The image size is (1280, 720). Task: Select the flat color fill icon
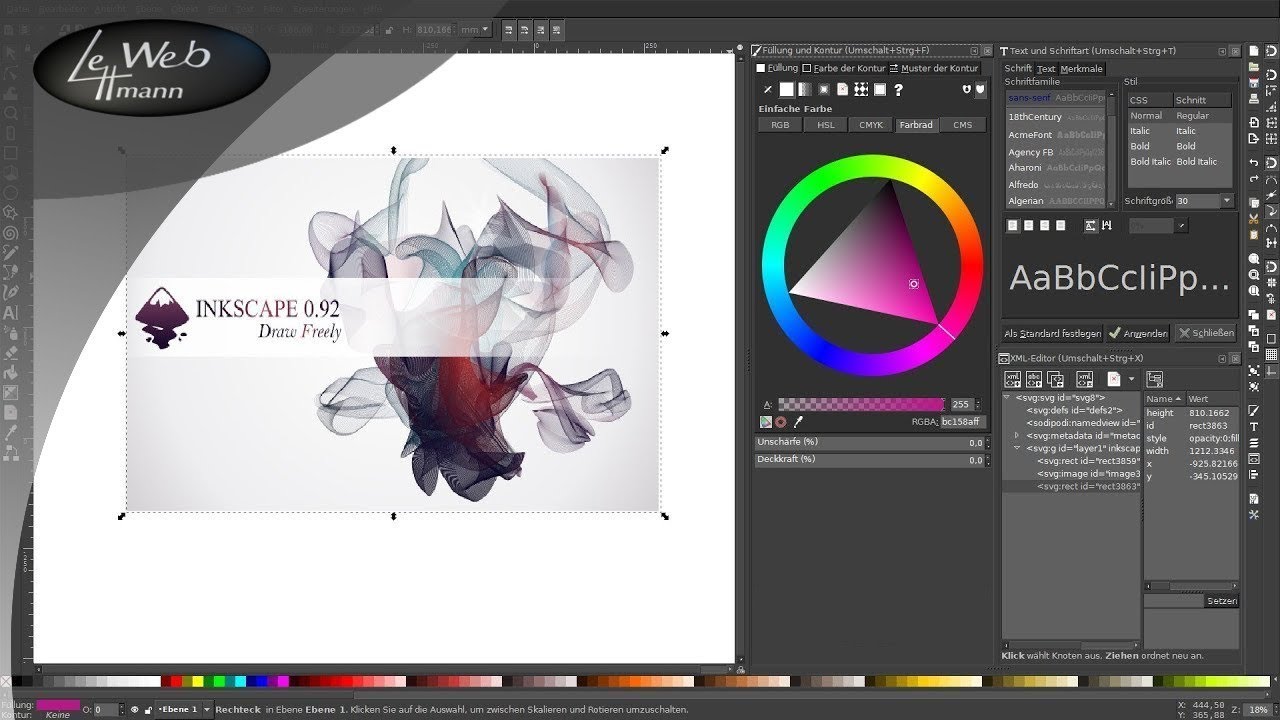[787, 89]
